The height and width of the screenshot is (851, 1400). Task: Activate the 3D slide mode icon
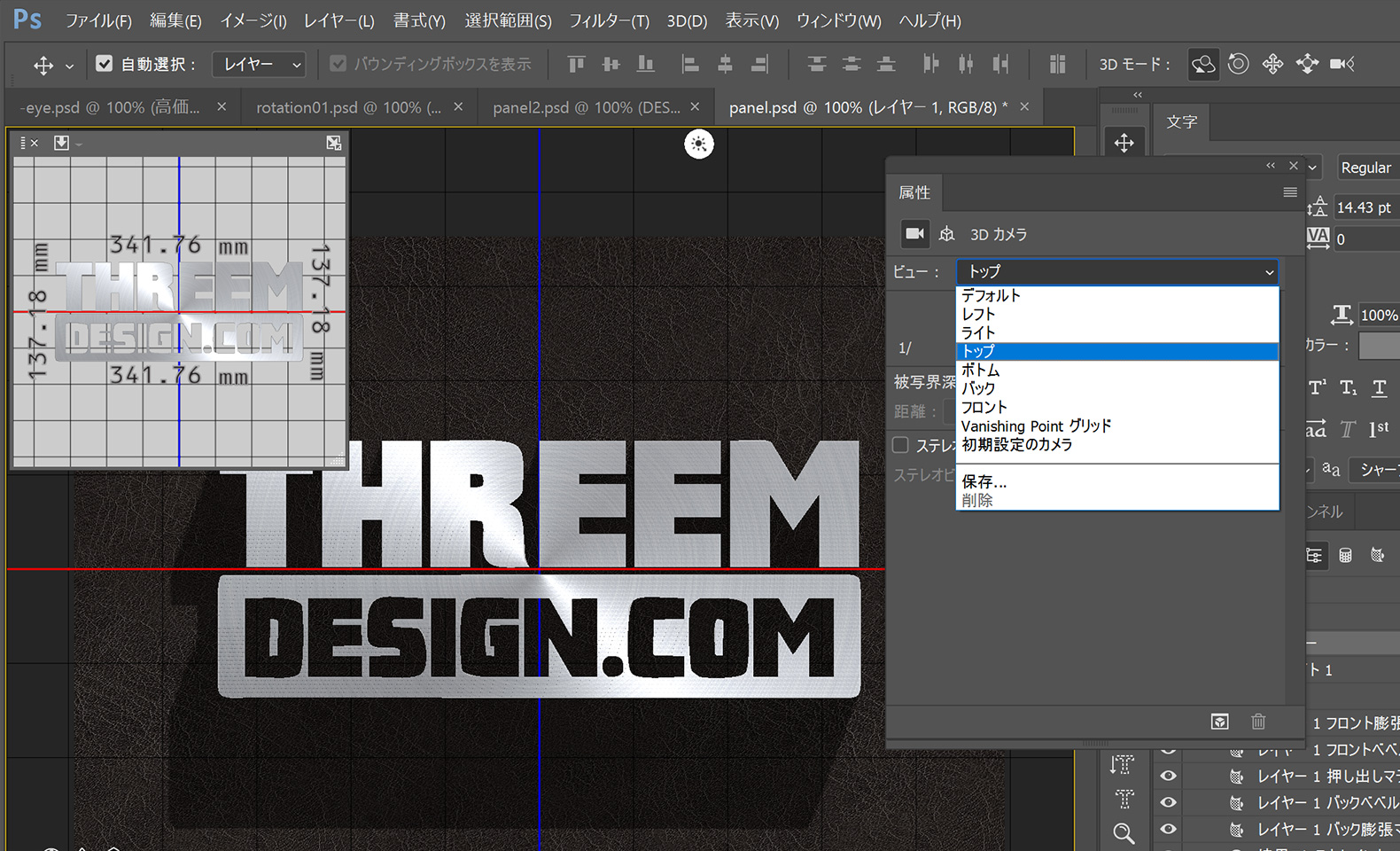[1307, 64]
